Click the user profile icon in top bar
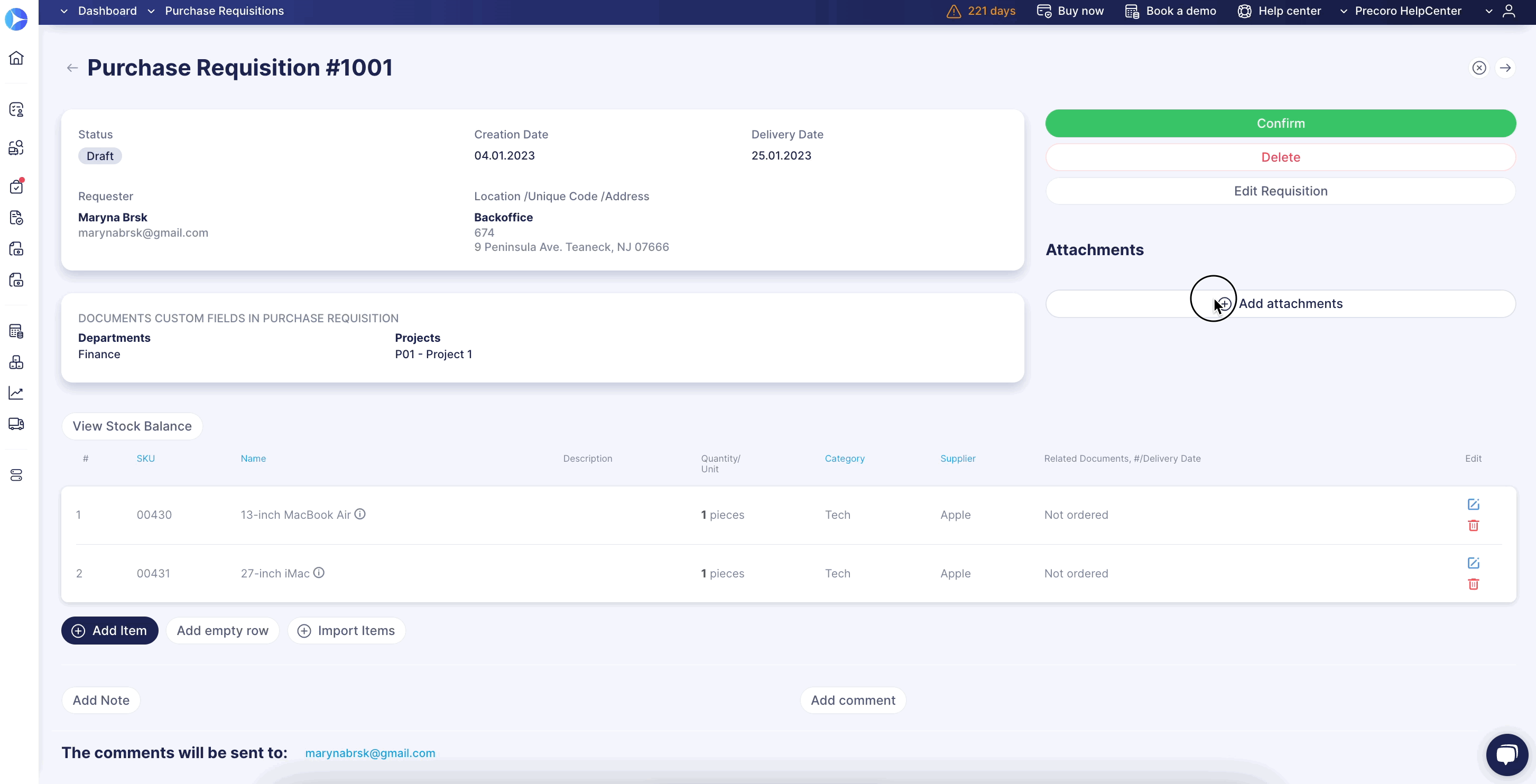Image resolution: width=1536 pixels, height=784 pixels. pos(1509,11)
